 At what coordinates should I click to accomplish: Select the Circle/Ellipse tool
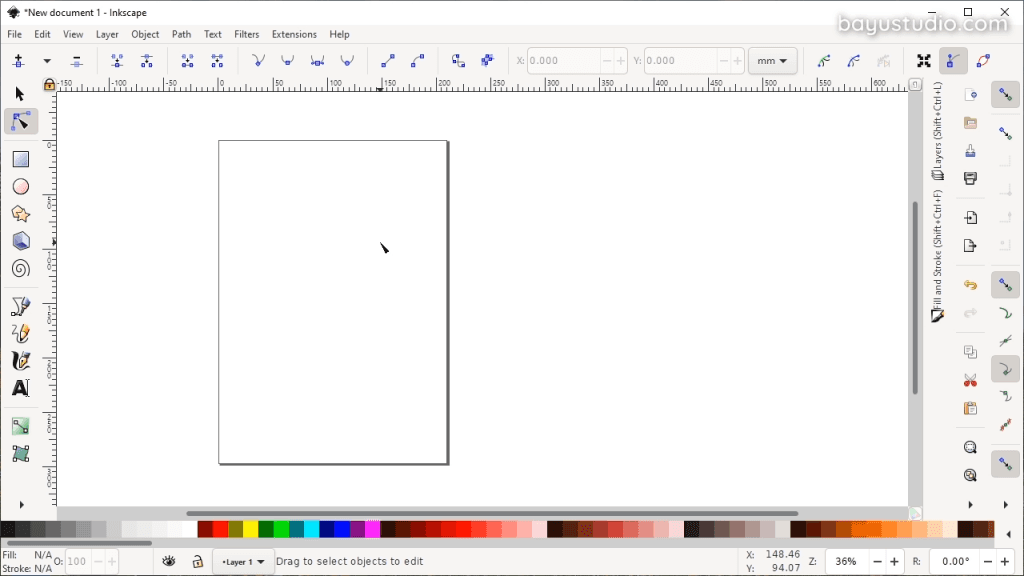pos(21,187)
